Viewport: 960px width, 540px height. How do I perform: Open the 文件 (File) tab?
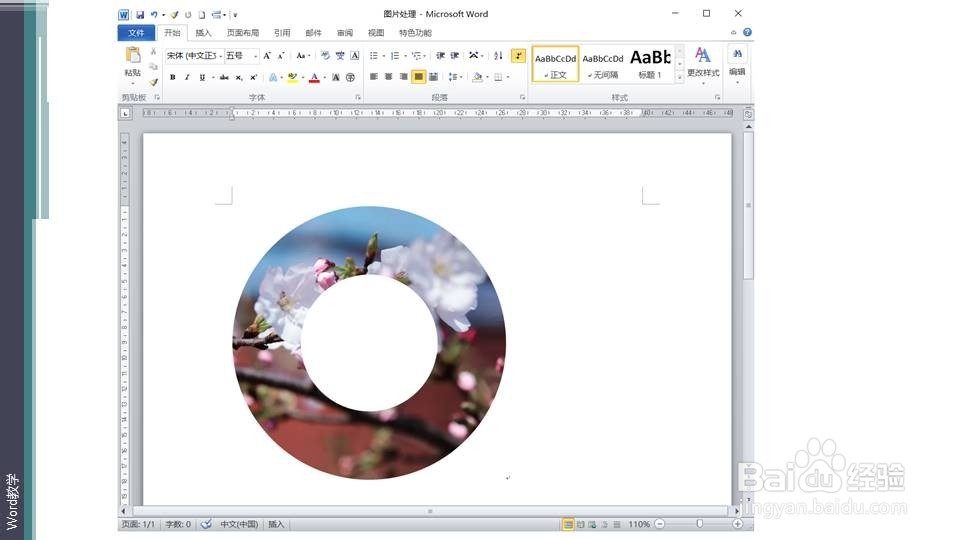(136, 33)
